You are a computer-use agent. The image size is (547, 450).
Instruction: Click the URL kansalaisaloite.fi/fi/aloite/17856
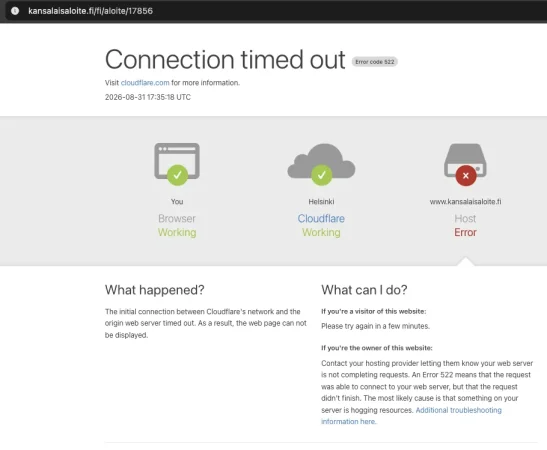point(90,11)
